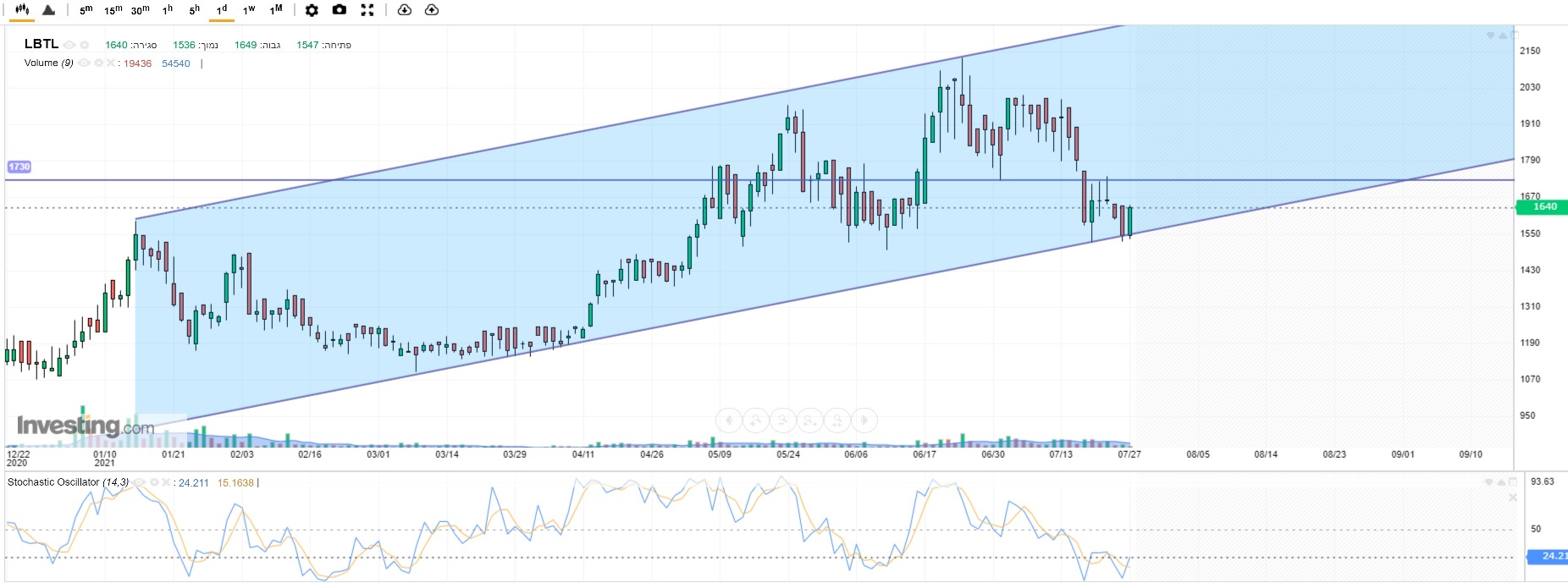Image resolution: width=1568 pixels, height=583 pixels.
Task: Select the 1d timeframe
Action: (x=222, y=10)
